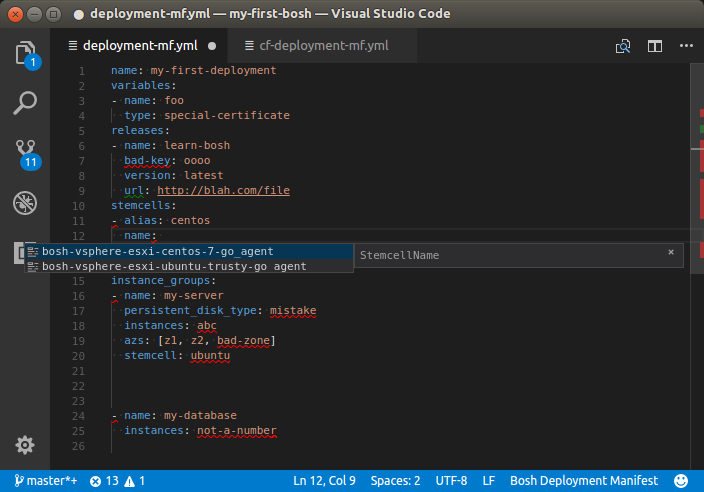Click 'ubuntu' stemcell value on line 20

[210, 355]
